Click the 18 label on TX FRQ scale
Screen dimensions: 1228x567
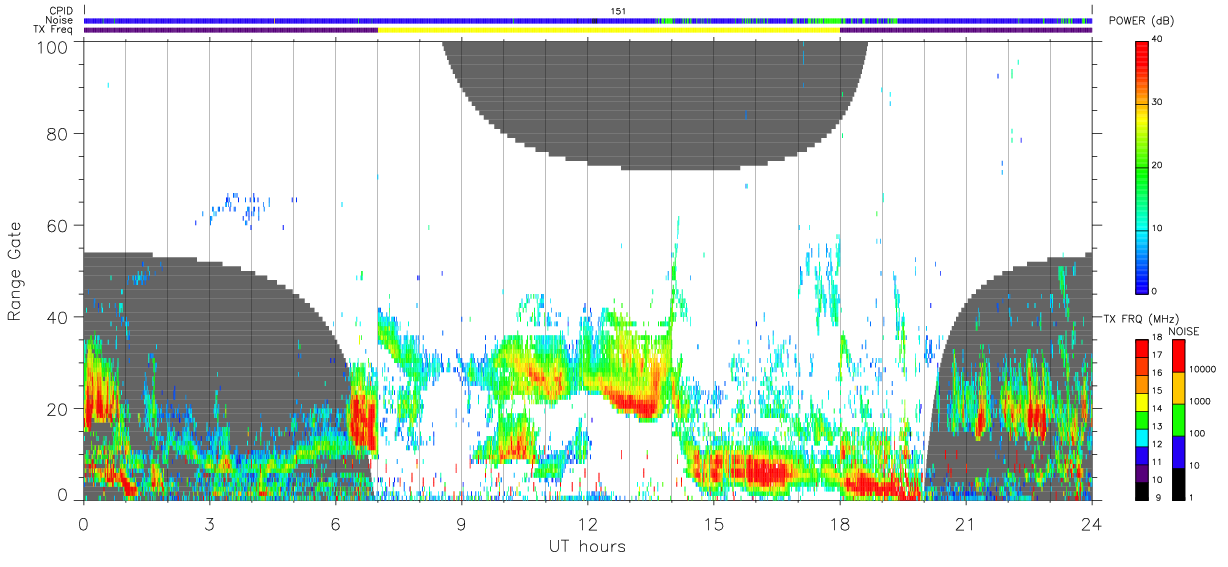click(x=1159, y=339)
